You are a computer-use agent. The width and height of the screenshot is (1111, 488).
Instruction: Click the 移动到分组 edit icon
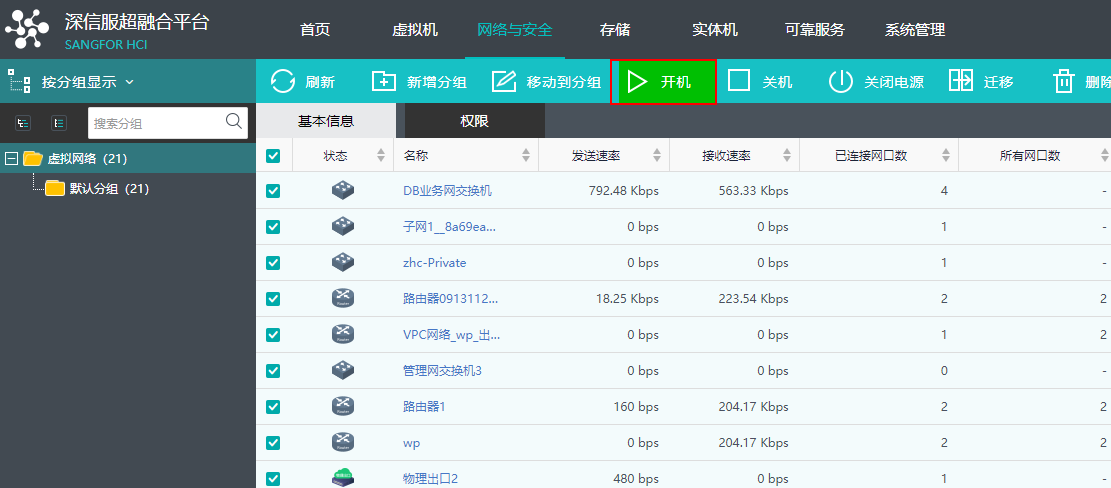coord(504,81)
